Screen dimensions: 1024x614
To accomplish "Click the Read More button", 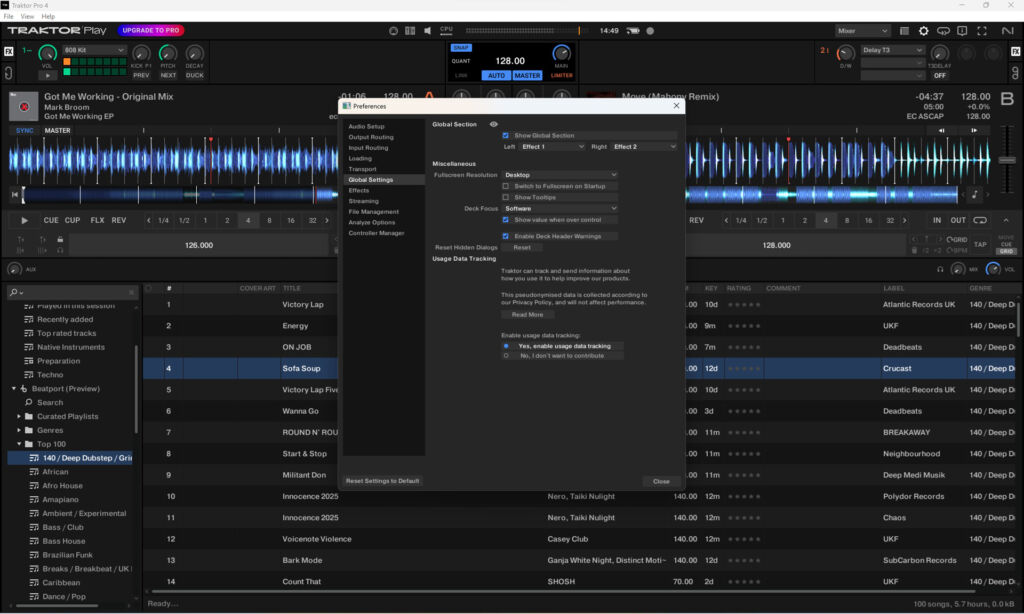I will [x=527, y=314].
